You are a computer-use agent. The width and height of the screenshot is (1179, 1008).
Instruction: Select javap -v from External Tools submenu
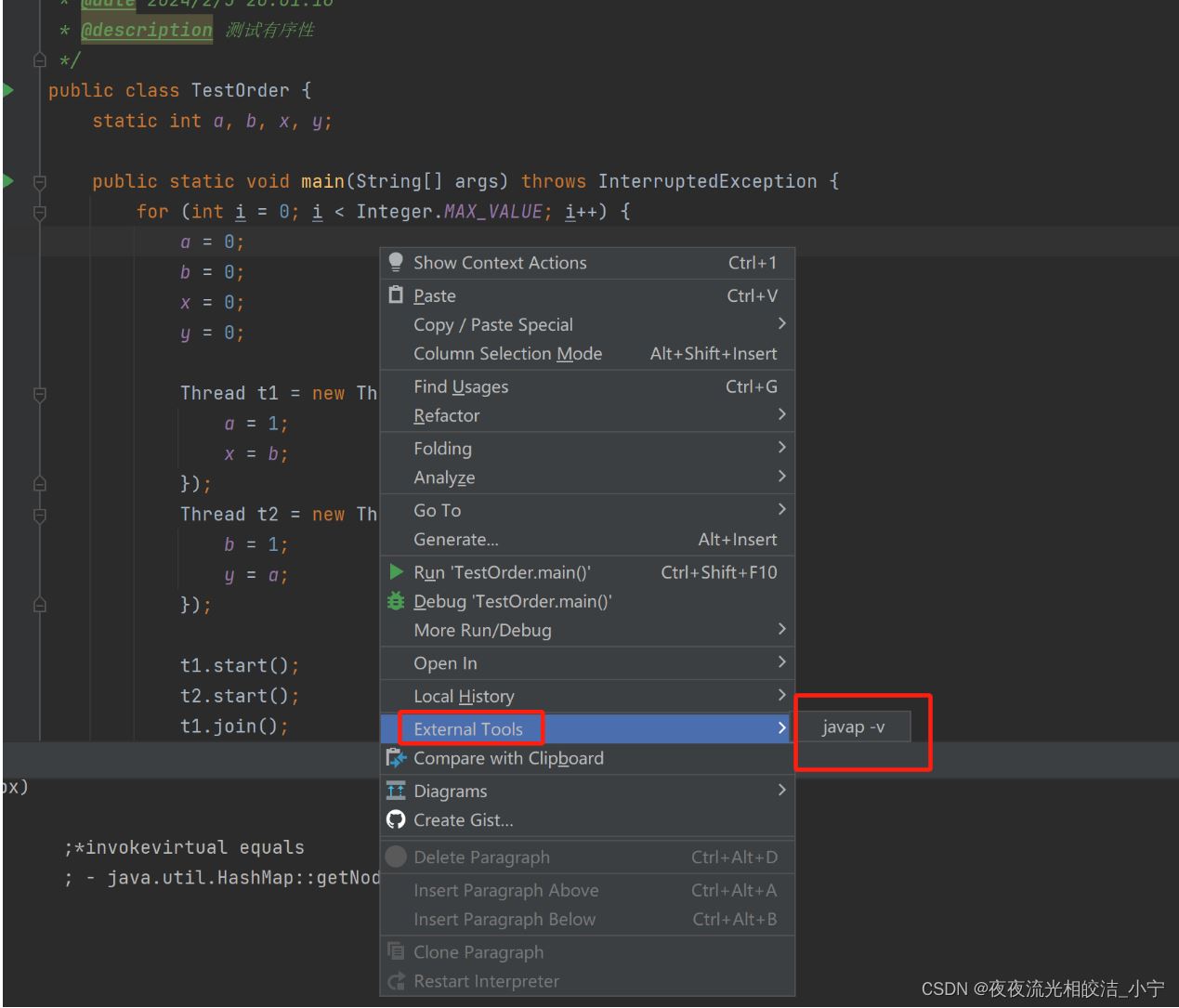click(x=853, y=727)
